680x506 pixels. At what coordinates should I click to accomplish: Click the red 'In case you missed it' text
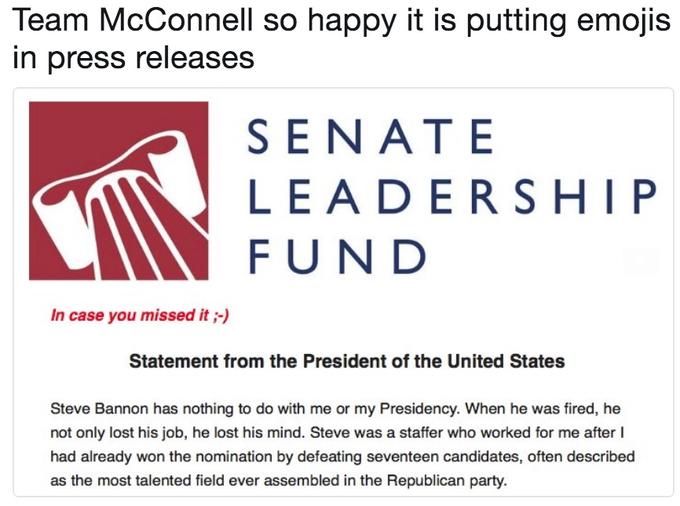pos(130,315)
